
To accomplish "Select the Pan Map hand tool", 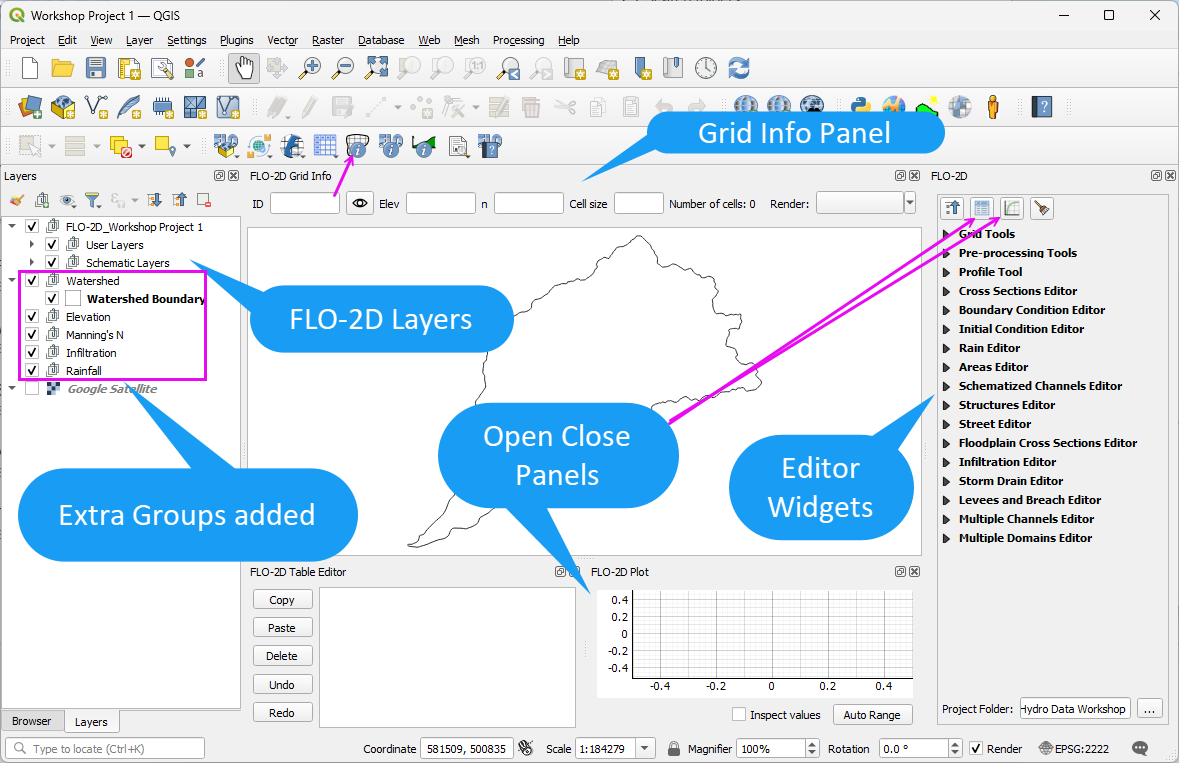I will 244,68.
